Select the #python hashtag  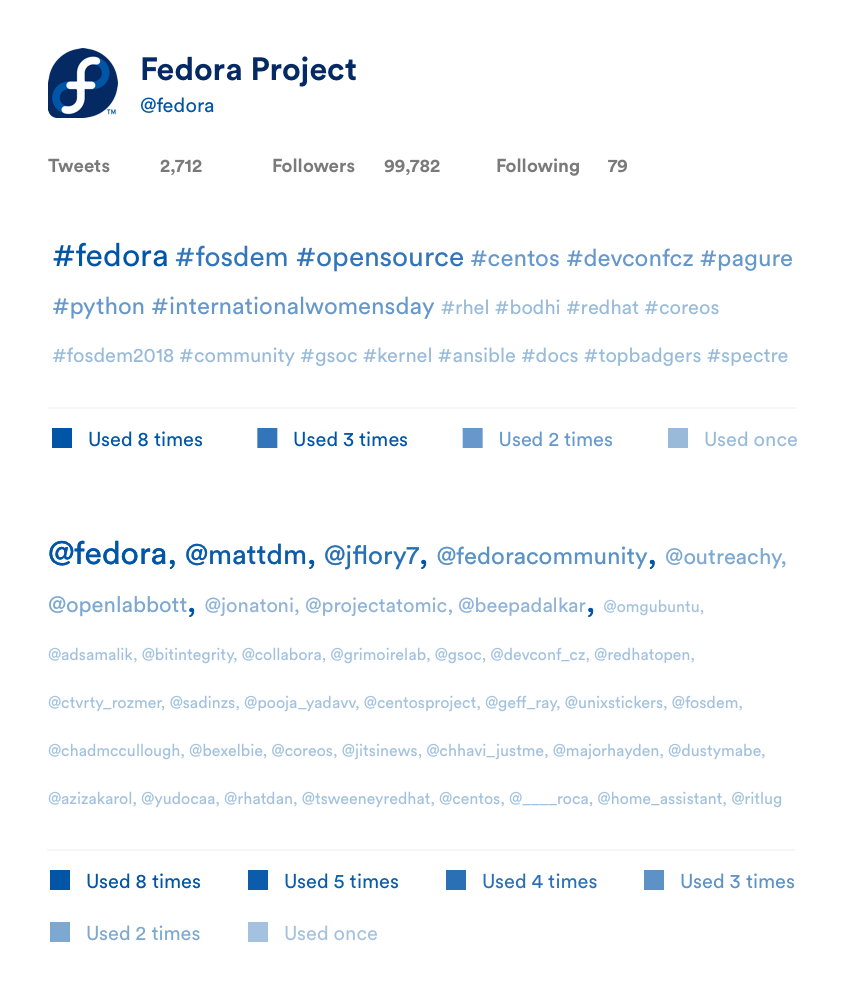click(x=98, y=307)
